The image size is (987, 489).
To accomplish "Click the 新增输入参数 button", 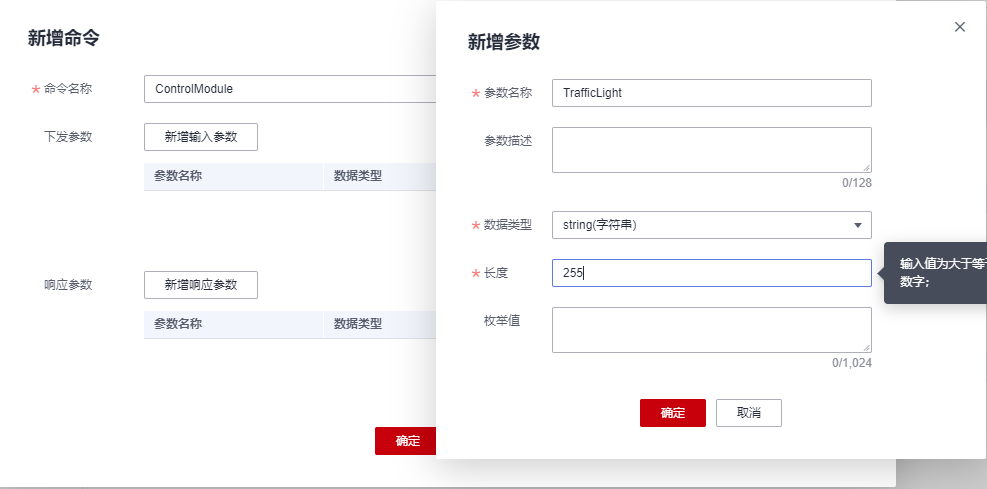I will (201, 137).
